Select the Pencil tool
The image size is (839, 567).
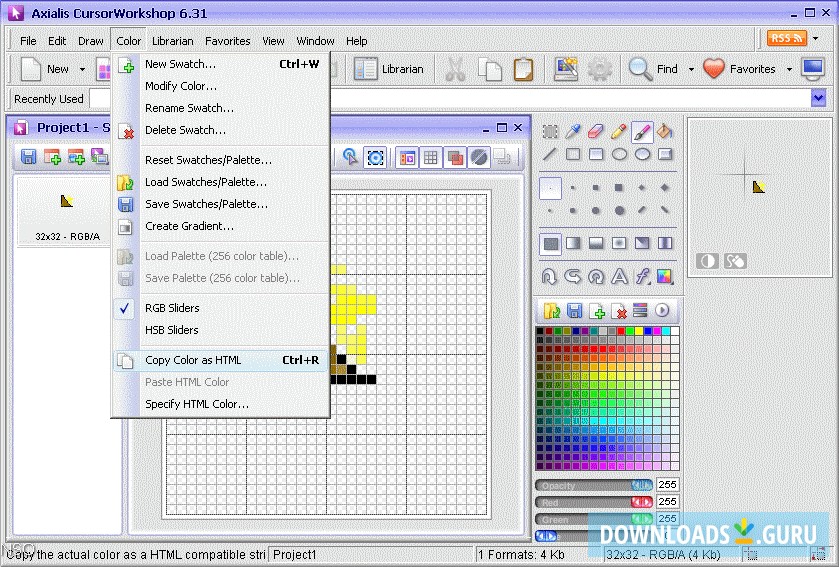tap(619, 132)
